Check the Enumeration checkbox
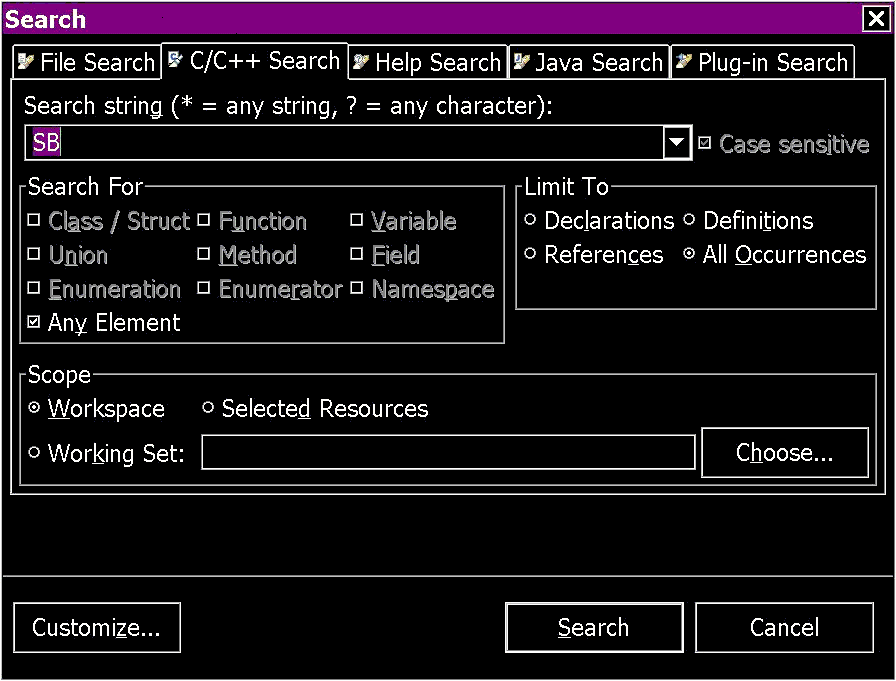Viewport: 896px width, 681px height. [x=34, y=288]
